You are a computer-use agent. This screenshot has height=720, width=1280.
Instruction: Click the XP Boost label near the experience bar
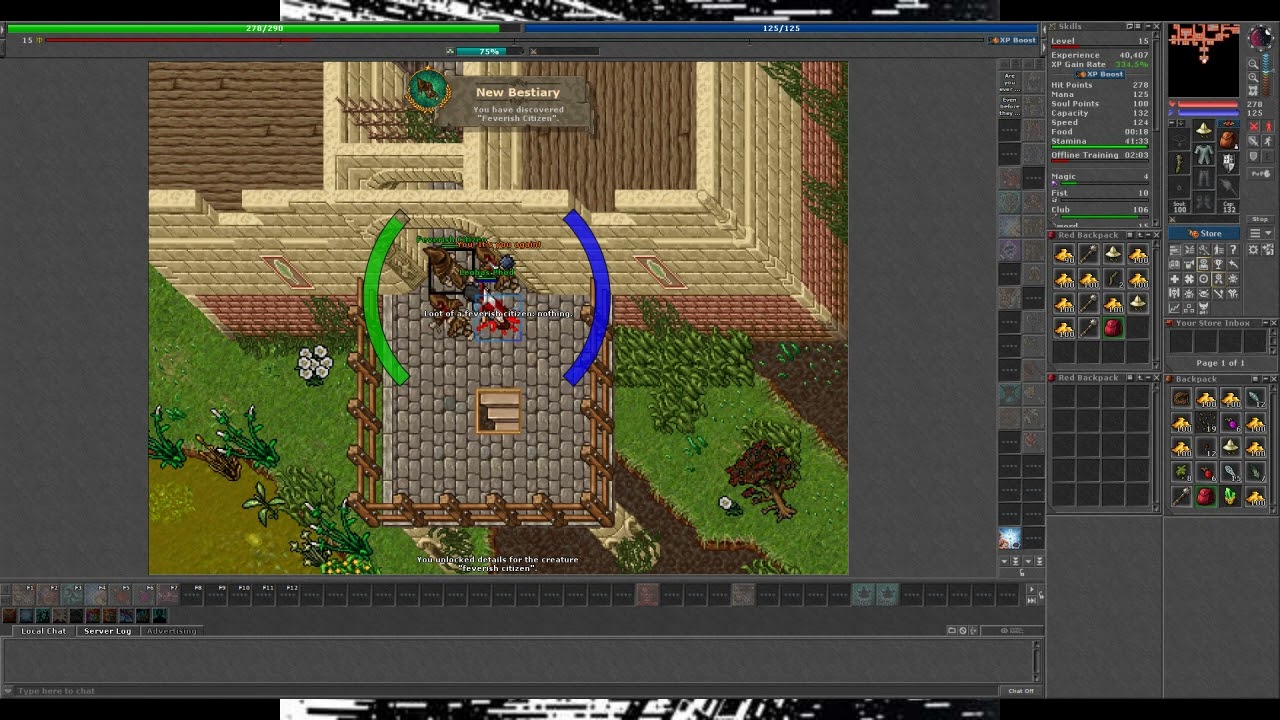[x=1015, y=40]
